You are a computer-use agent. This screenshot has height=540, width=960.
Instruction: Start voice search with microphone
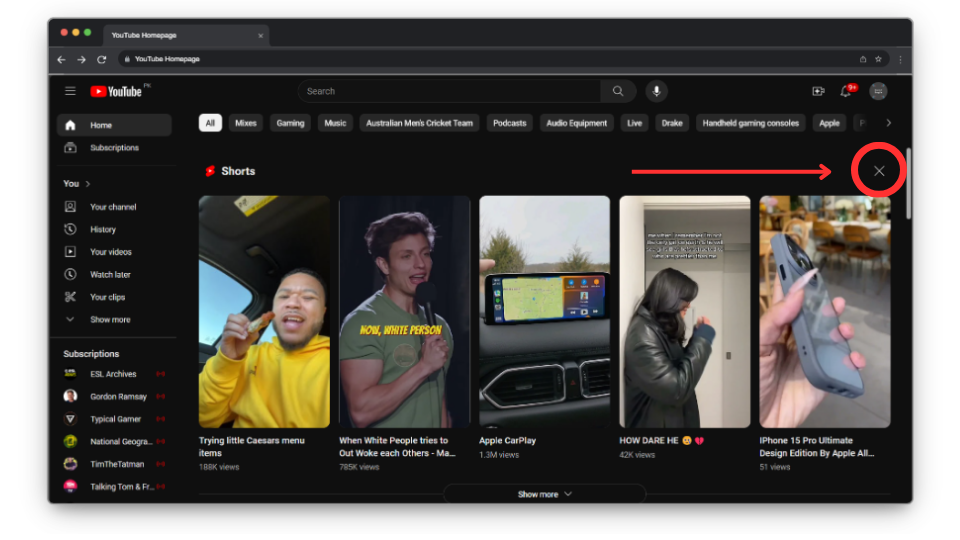656,91
